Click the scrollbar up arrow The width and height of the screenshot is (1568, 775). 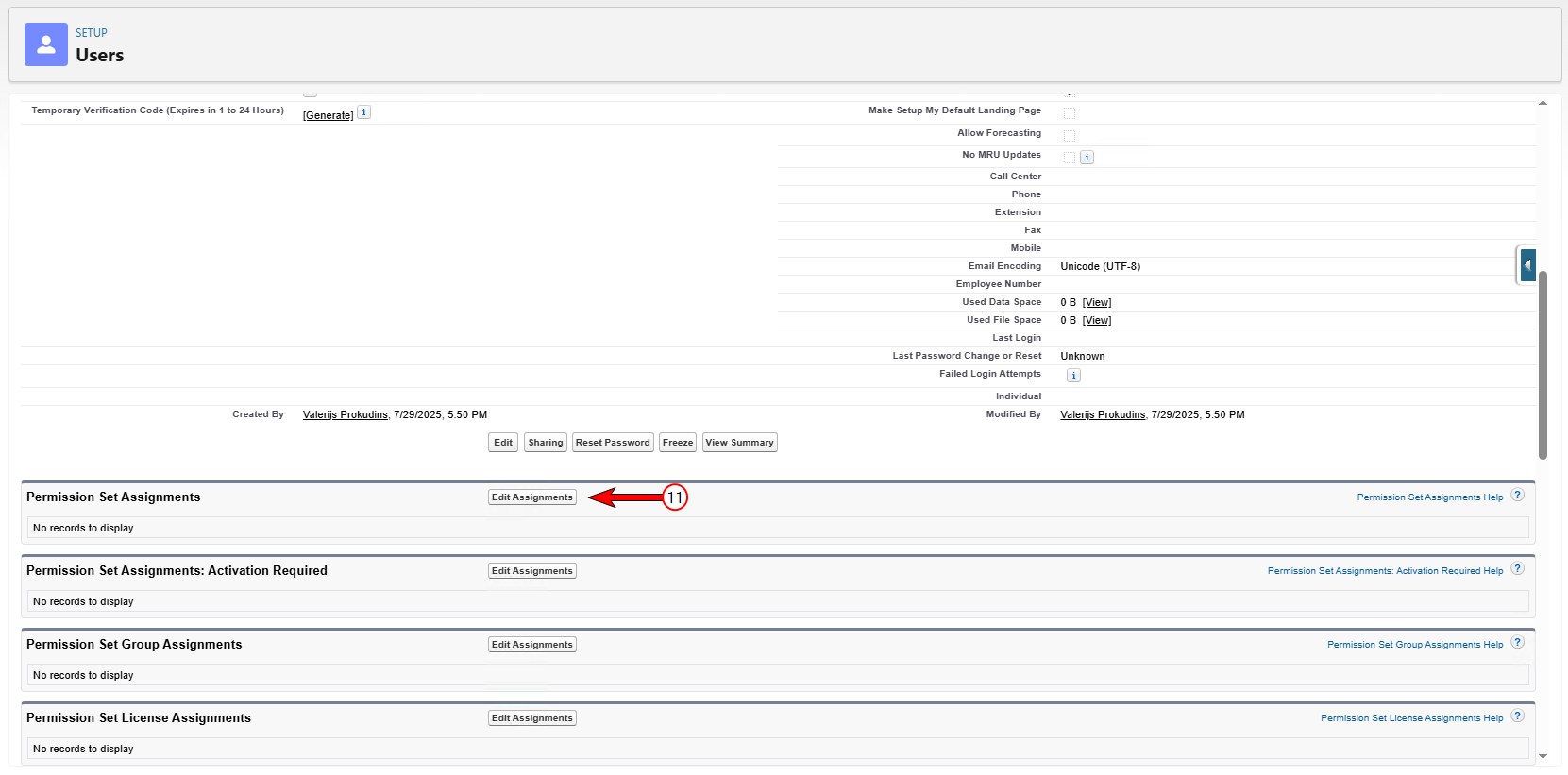[x=1543, y=102]
